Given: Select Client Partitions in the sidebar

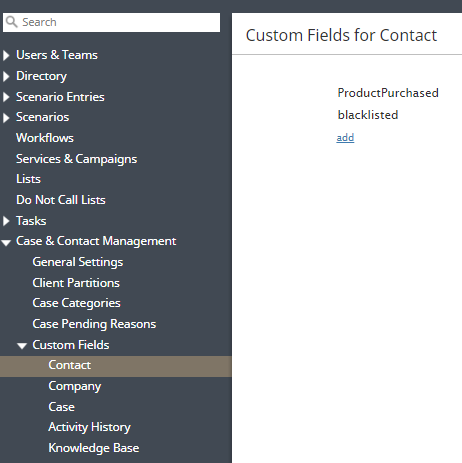Looking at the screenshot, I should 76,283.
